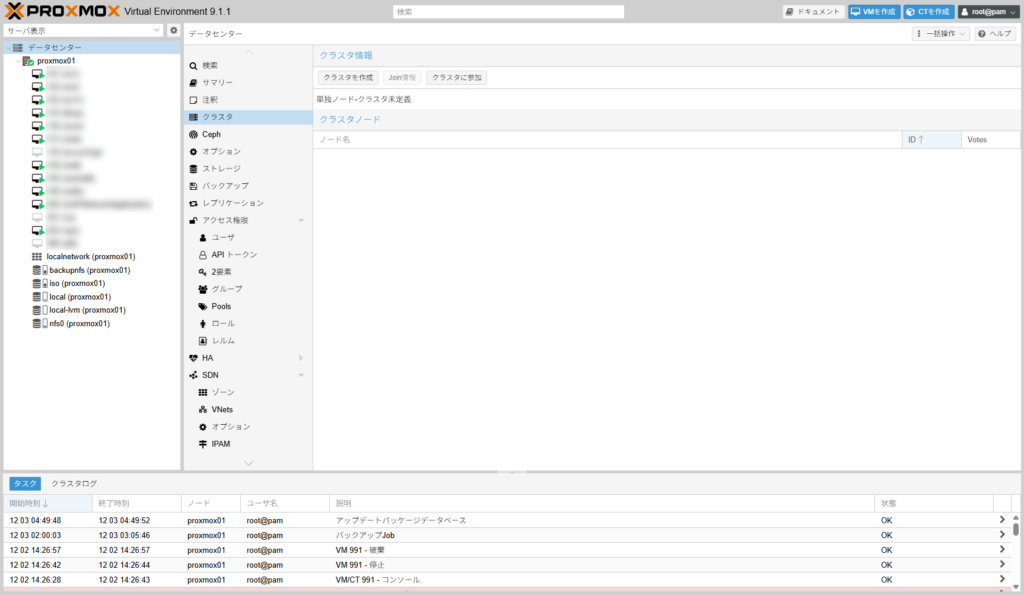Viewport: 1024px width, 595px height.
Task: Click the VMを作成 button
Action: pyautogui.click(x=873, y=11)
